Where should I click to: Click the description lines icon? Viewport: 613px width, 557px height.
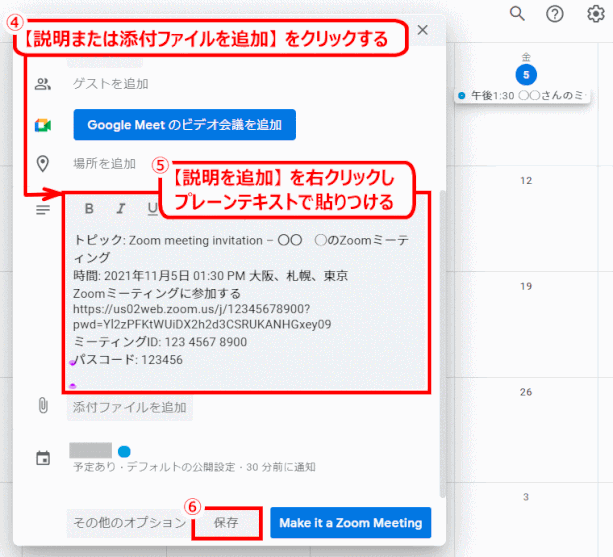43,210
